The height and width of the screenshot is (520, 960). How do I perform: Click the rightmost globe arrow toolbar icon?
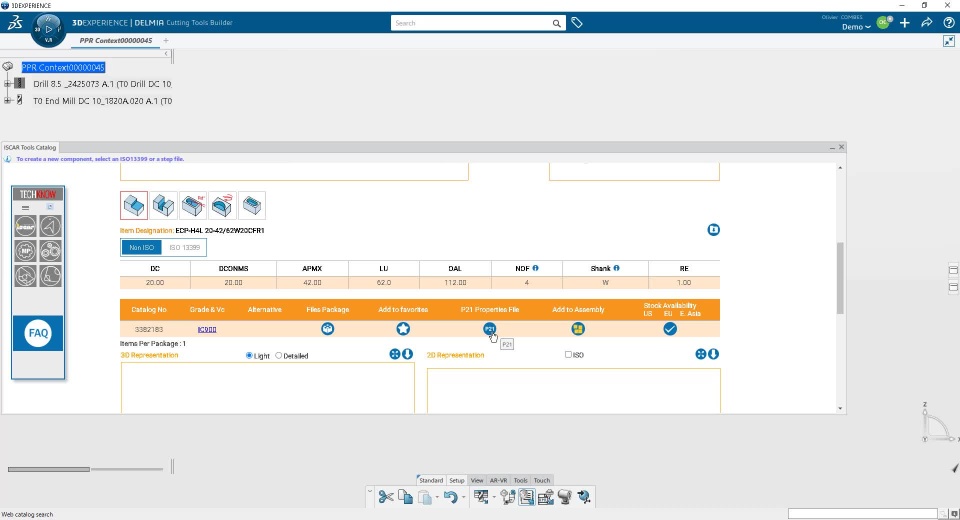(584, 497)
